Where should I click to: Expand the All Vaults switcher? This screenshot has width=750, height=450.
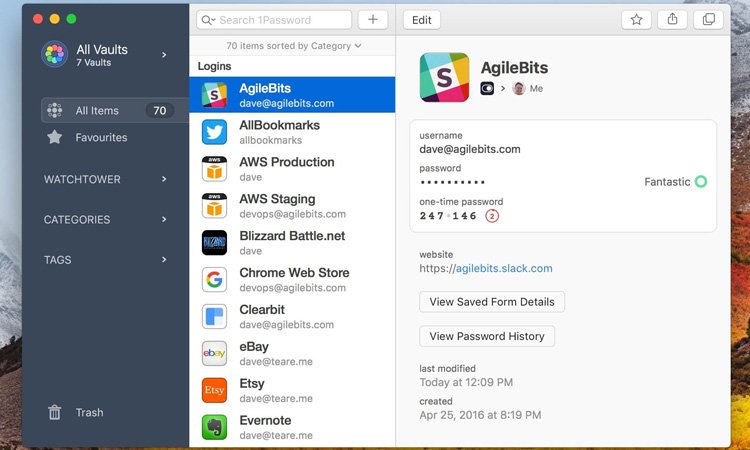tap(105, 55)
